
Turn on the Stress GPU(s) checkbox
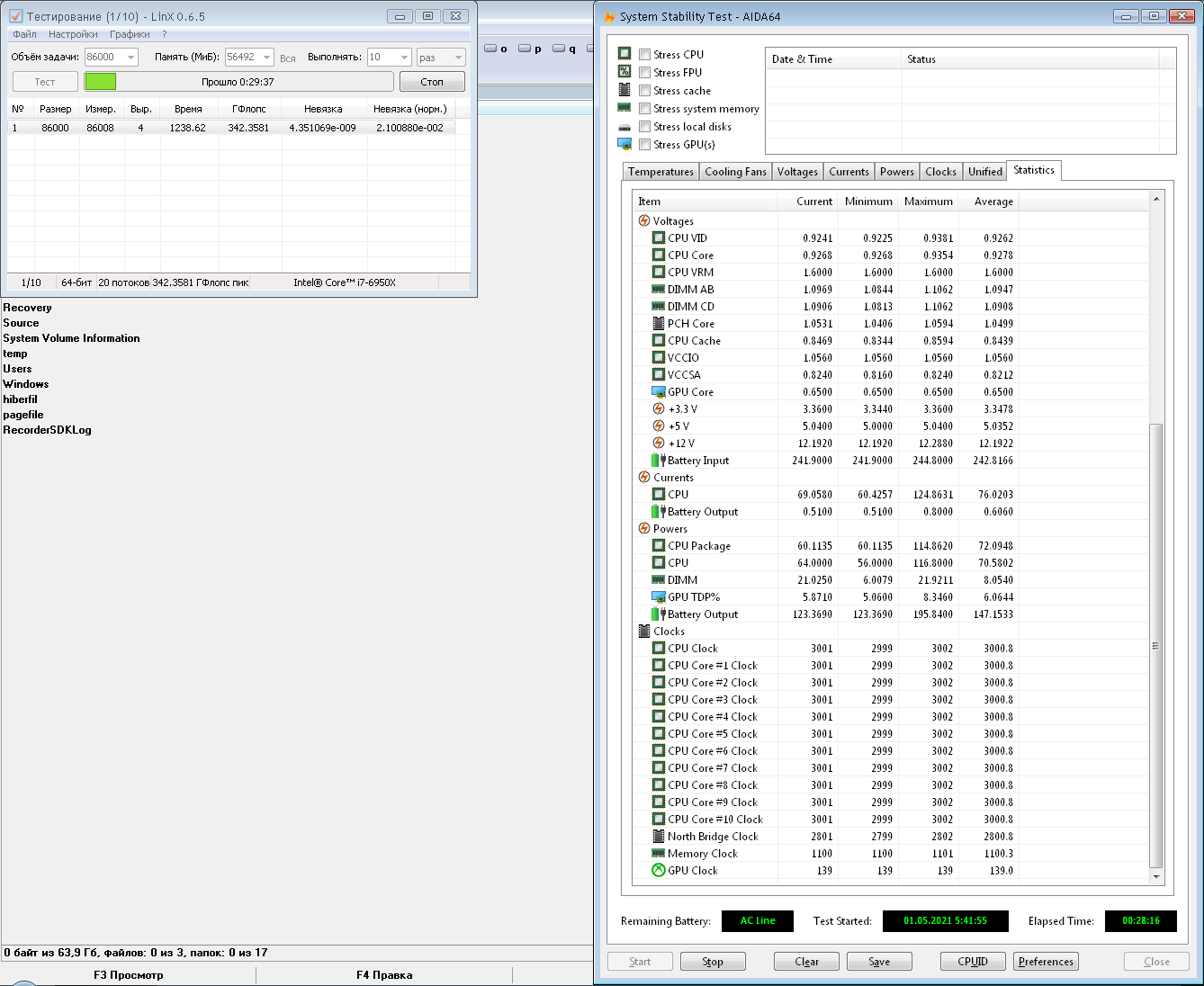click(644, 144)
